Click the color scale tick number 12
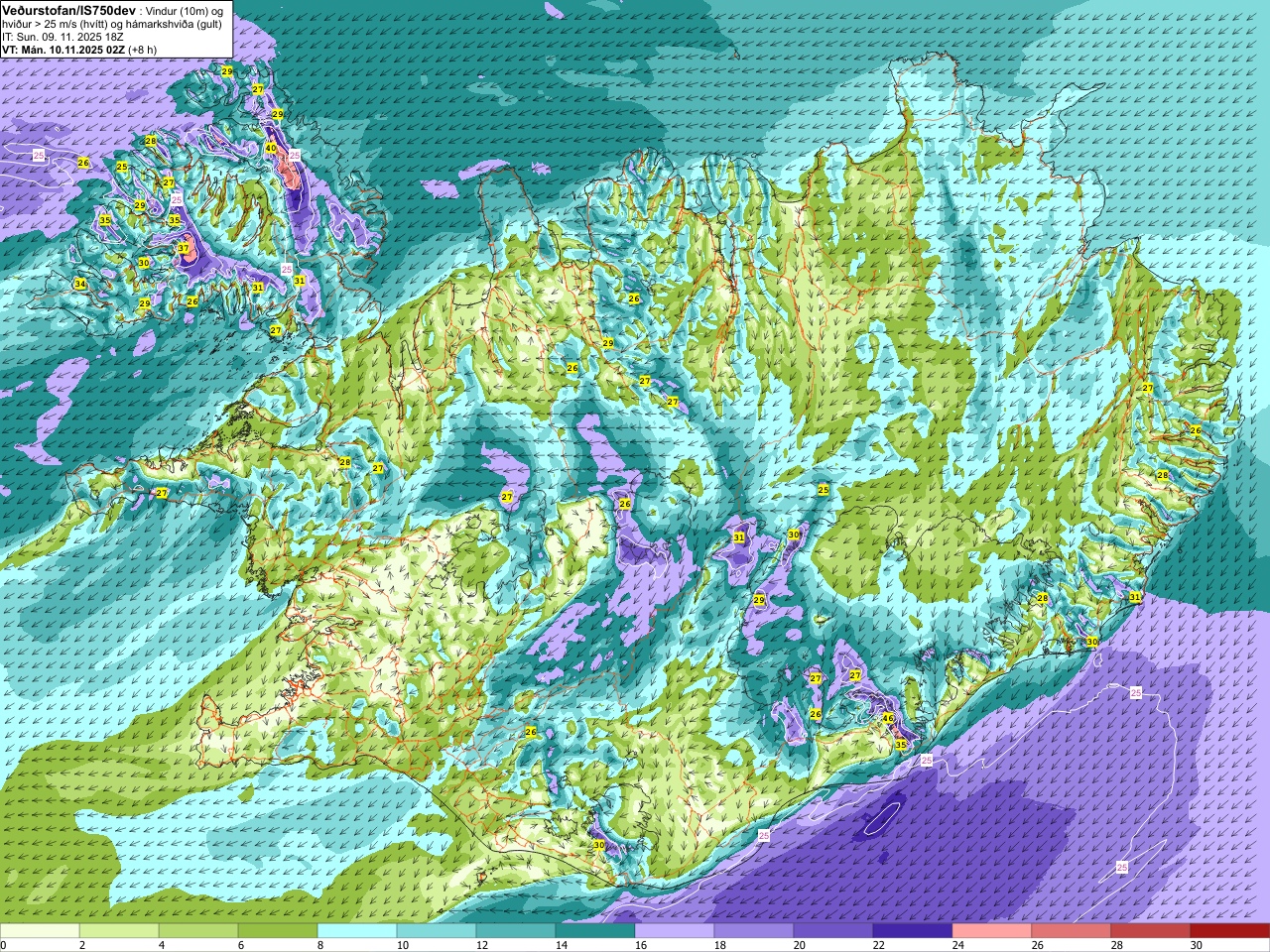This screenshot has height=952, width=1270. click(x=481, y=945)
